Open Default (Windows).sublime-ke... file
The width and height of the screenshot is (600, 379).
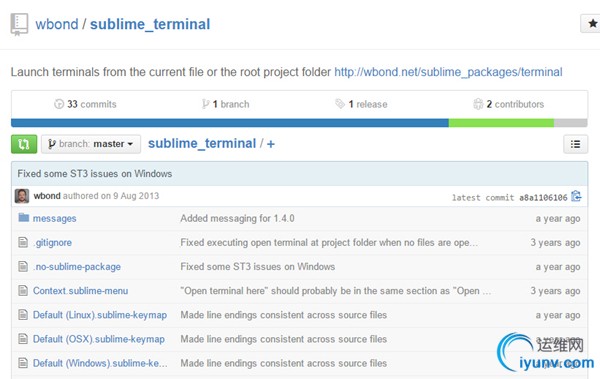coord(100,363)
